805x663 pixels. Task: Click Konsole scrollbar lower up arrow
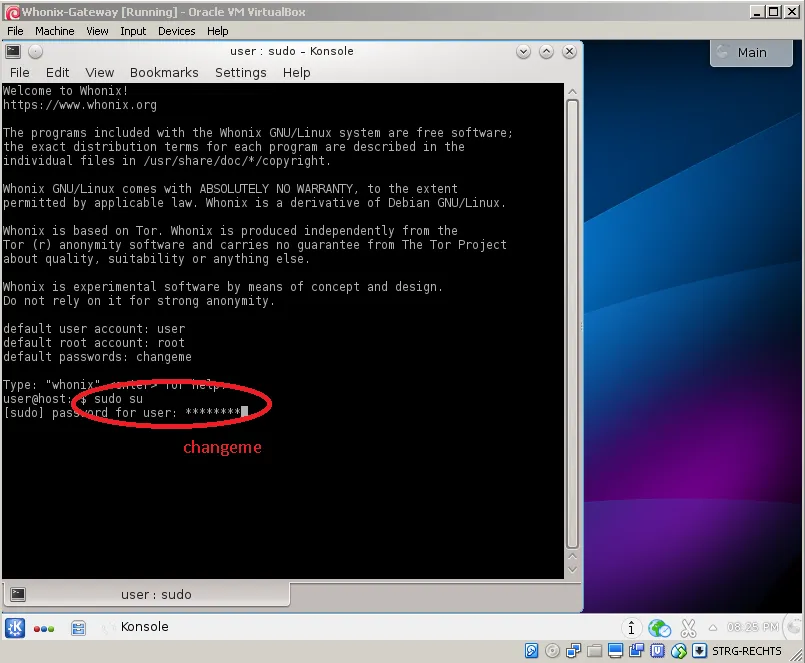572,556
